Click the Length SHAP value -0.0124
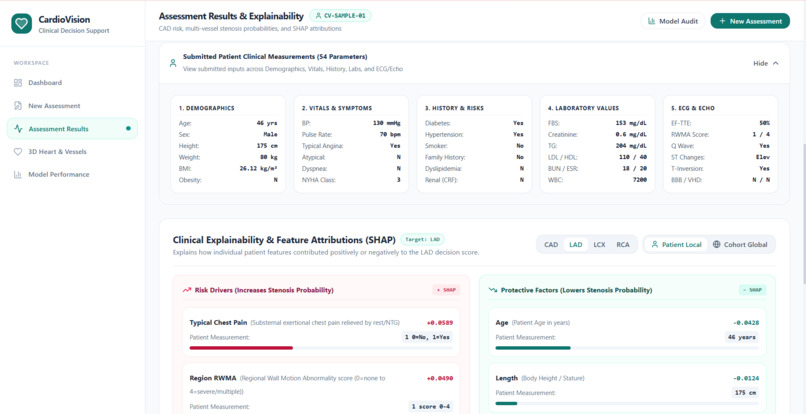 click(746, 379)
